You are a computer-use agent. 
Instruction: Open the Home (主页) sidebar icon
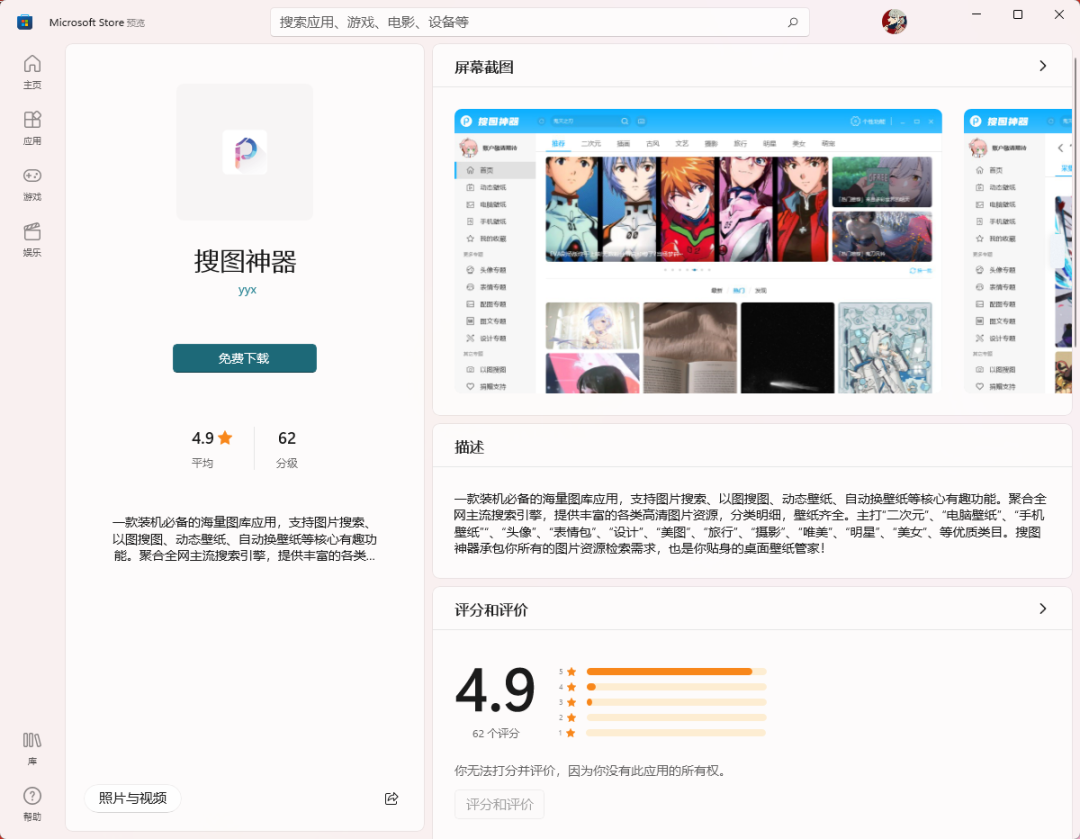[x=32, y=72]
